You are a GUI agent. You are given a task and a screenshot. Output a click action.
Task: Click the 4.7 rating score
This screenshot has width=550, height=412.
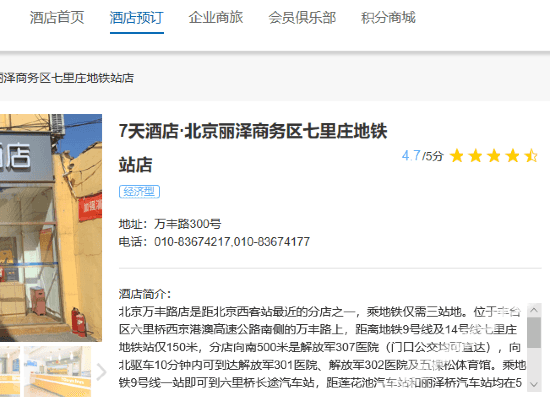(411, 156)
